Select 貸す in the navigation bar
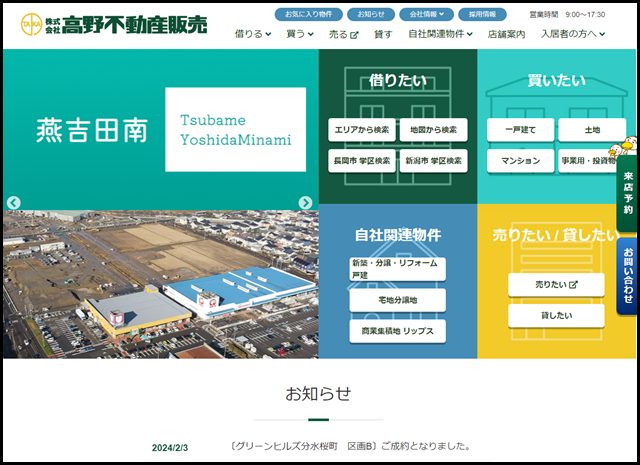Screen dimensions: 640x465 click(383, 35)
